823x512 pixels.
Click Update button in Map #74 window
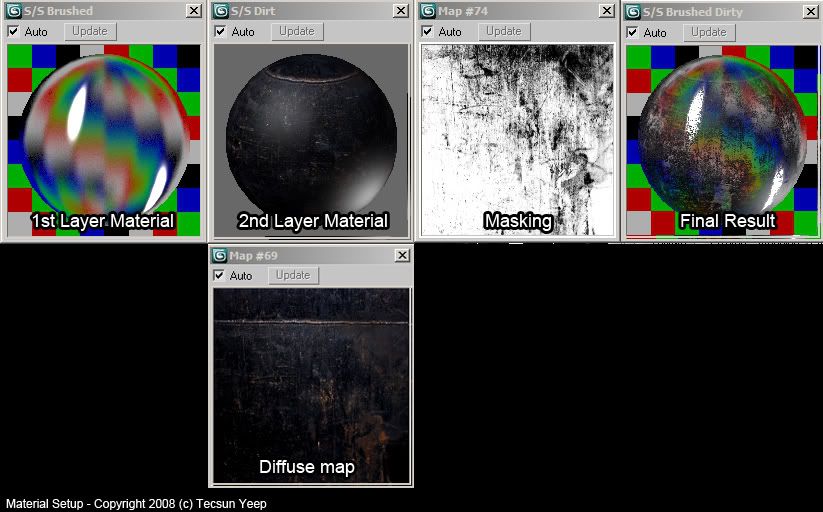click(503, 31)
